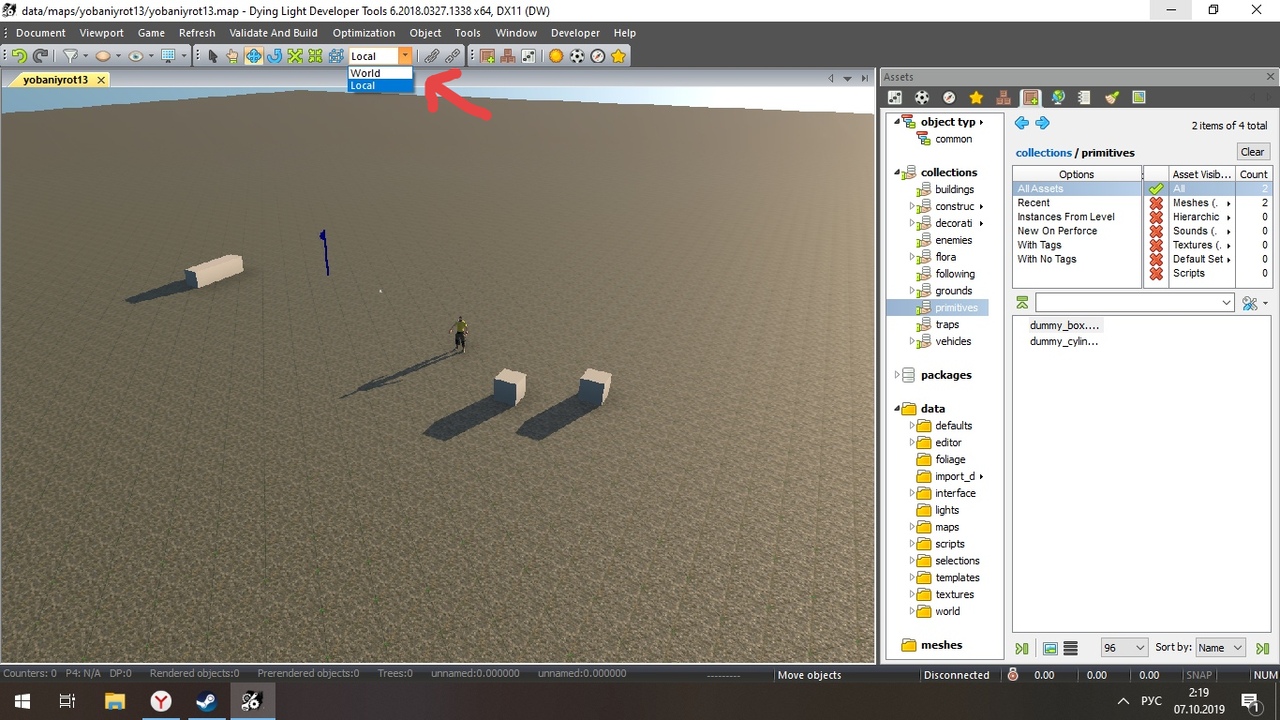Viewport: 1280px width, 720px height.
Task: Select Instances From Level option
Action: 1077,217
